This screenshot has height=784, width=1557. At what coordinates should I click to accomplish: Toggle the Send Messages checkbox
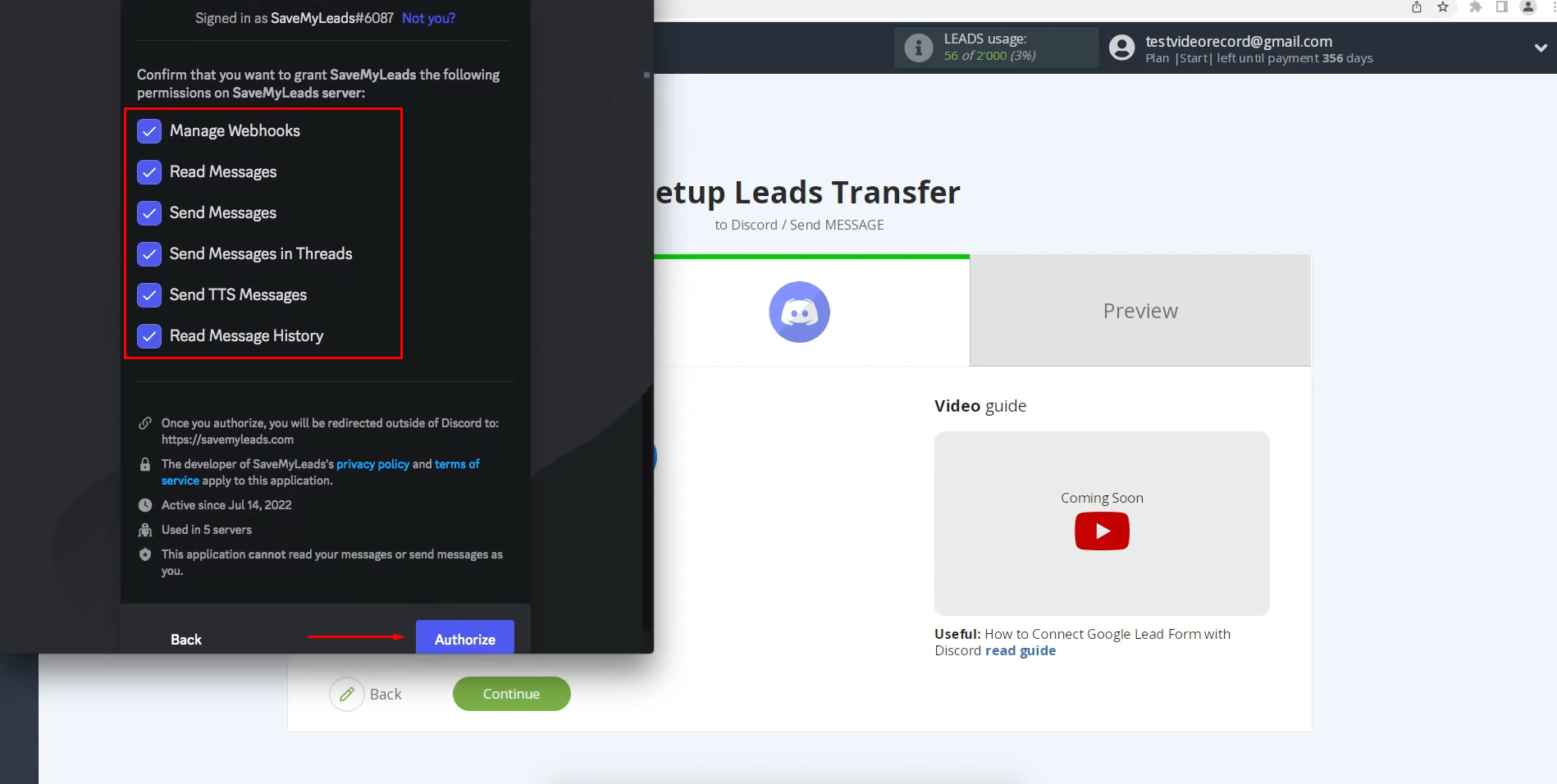[x=149, y=213]
